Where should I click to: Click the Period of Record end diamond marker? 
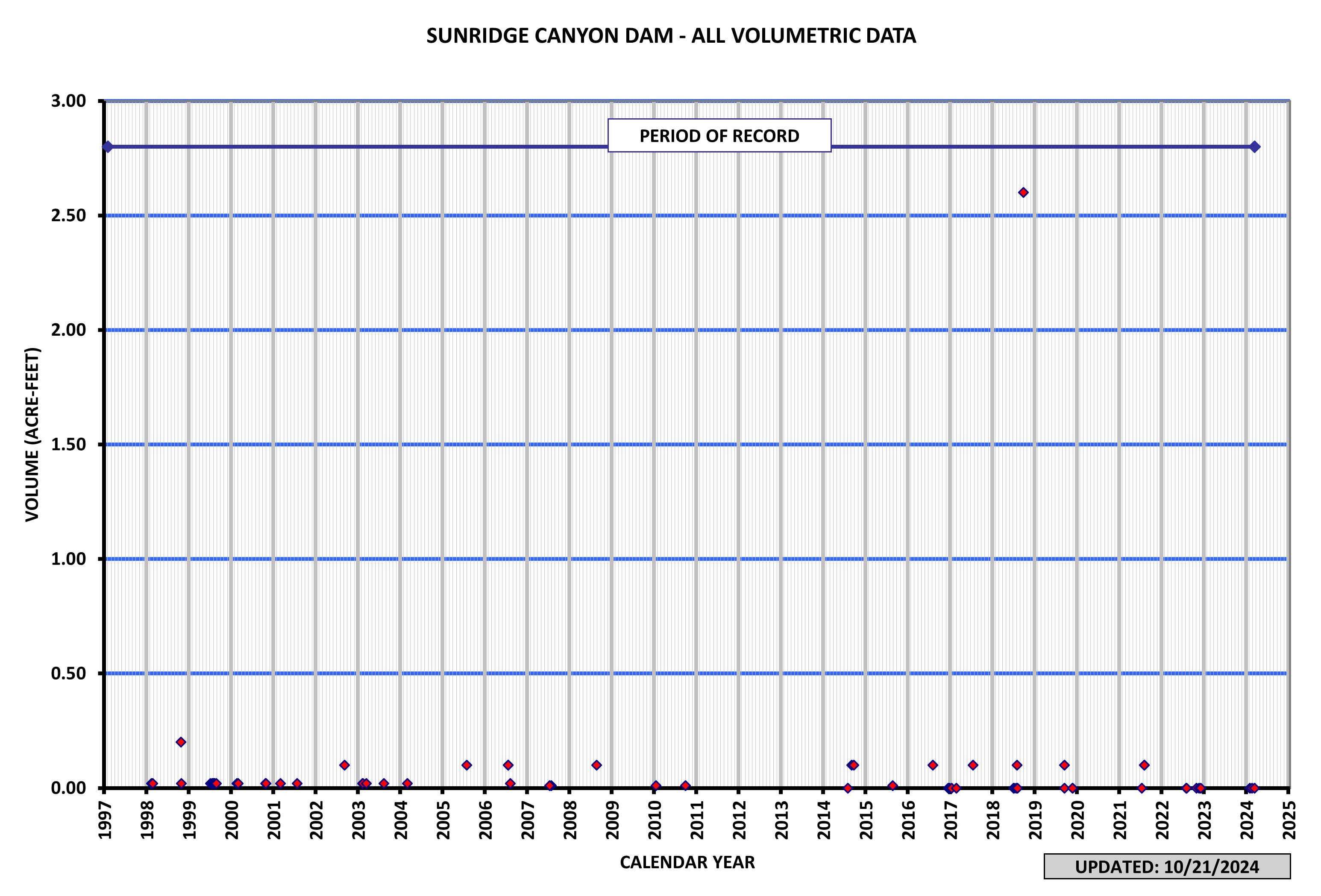1255,147
